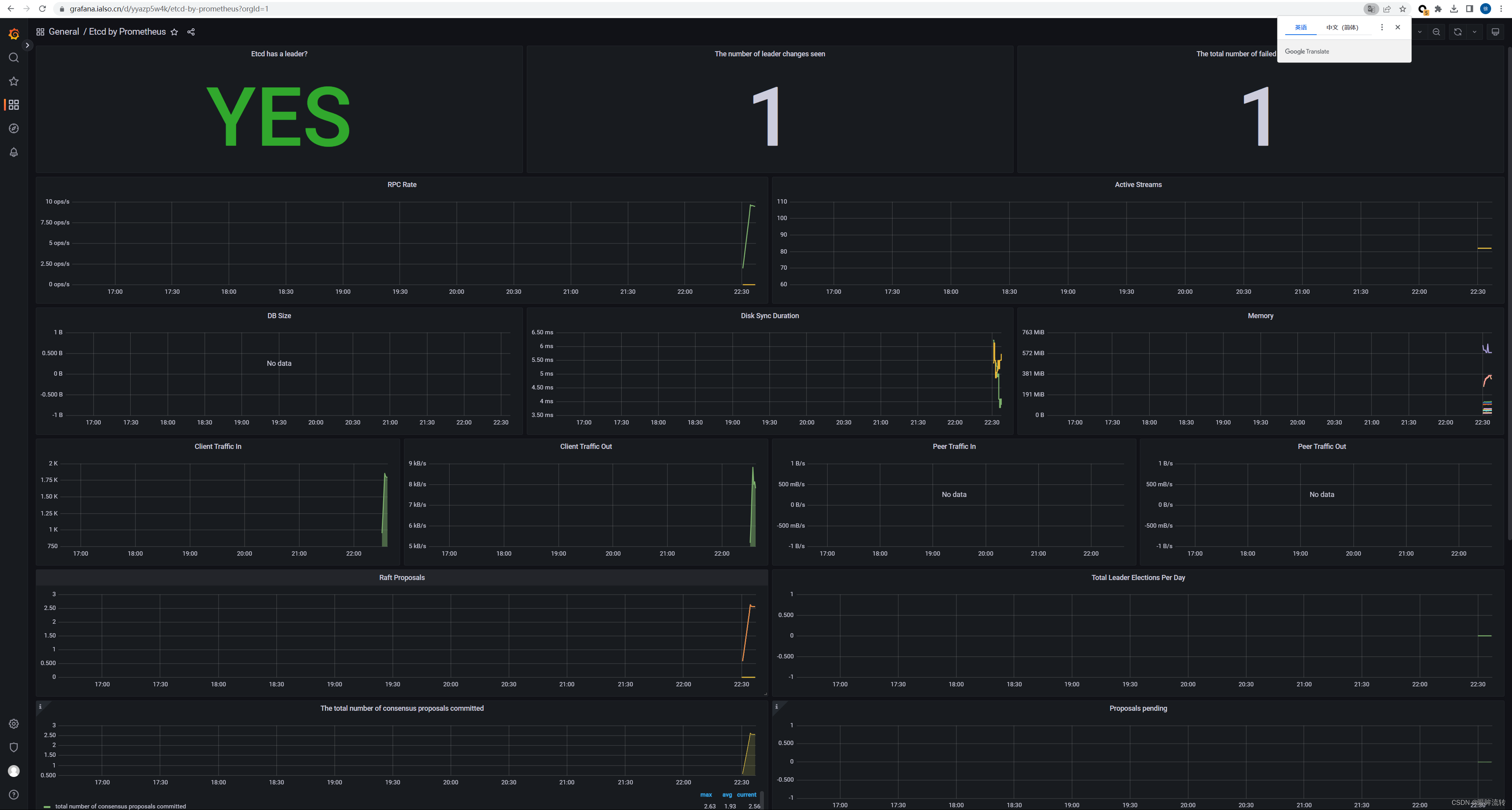Click the Peer Traffic Out panel title
The height and width of the screenshot is (810, 1512).
coord(1322,447)
